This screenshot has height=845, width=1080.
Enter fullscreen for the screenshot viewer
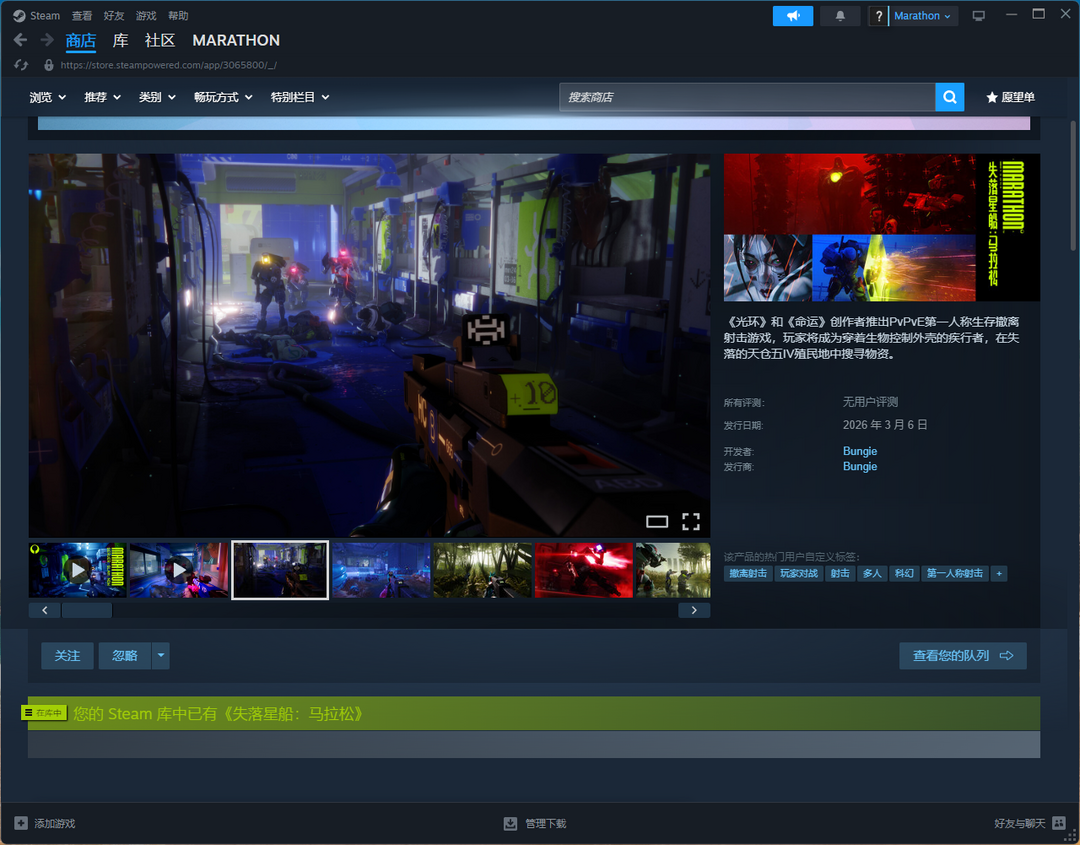coord(691,521)
